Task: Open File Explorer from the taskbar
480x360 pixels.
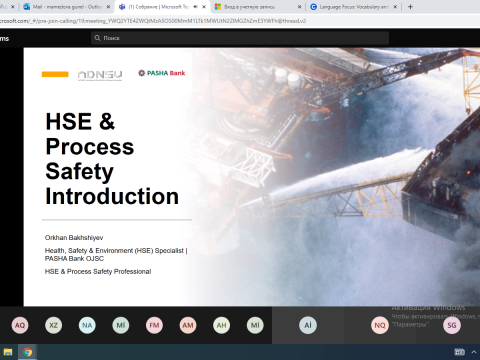Action: click(8, 352)
